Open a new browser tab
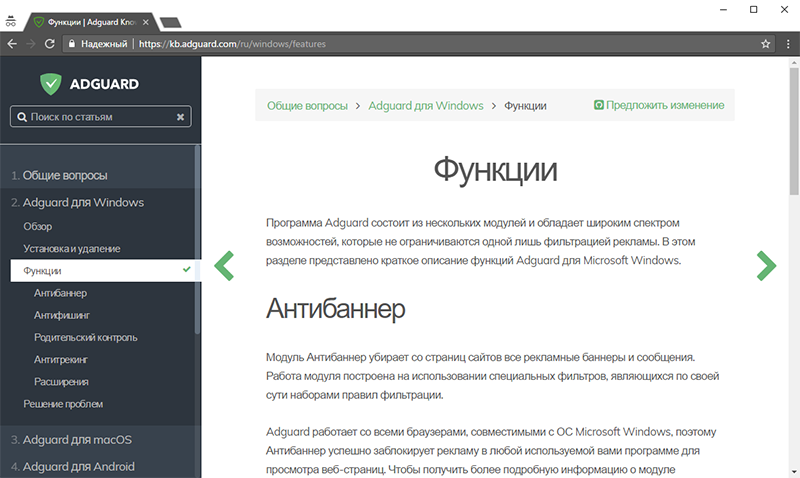 coord(170,22)
